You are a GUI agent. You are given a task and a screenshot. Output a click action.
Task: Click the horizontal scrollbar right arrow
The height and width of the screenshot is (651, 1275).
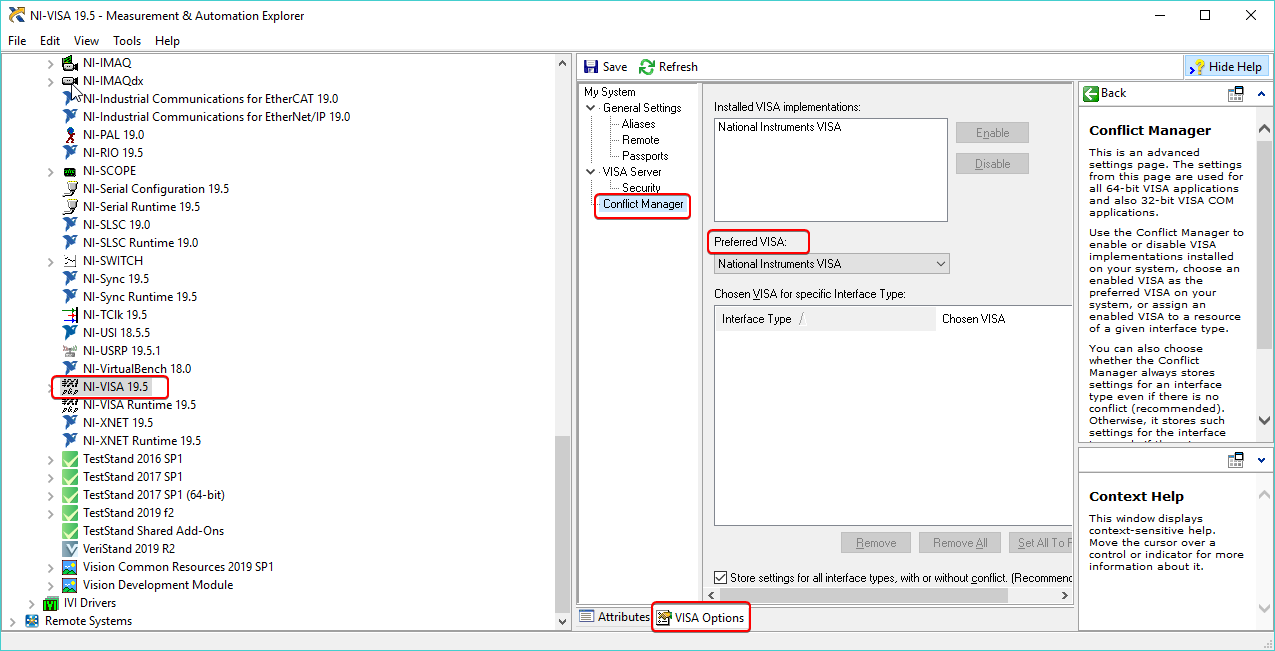tap(1064, 596)
